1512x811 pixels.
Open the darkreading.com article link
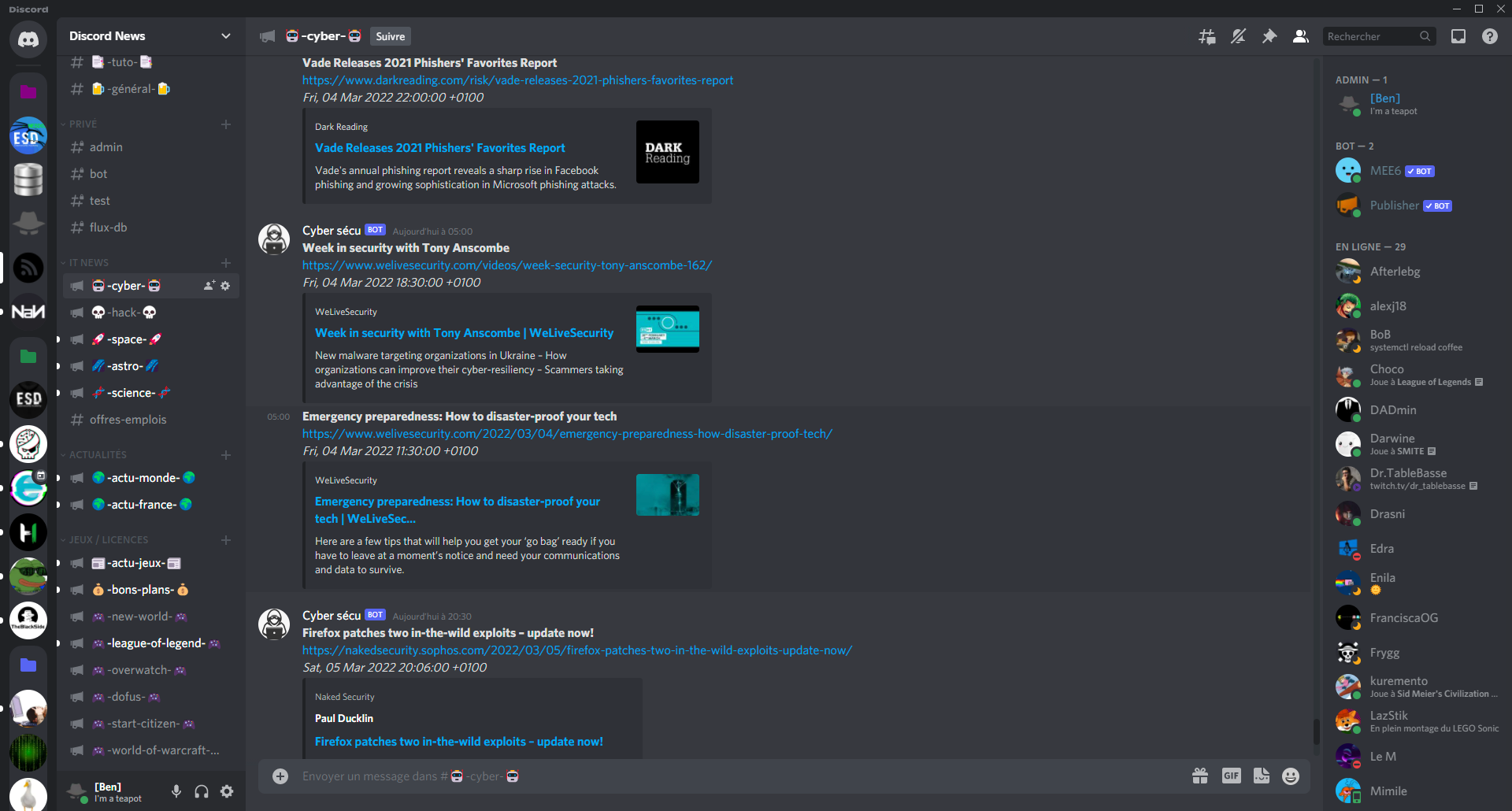click(517, 80)
